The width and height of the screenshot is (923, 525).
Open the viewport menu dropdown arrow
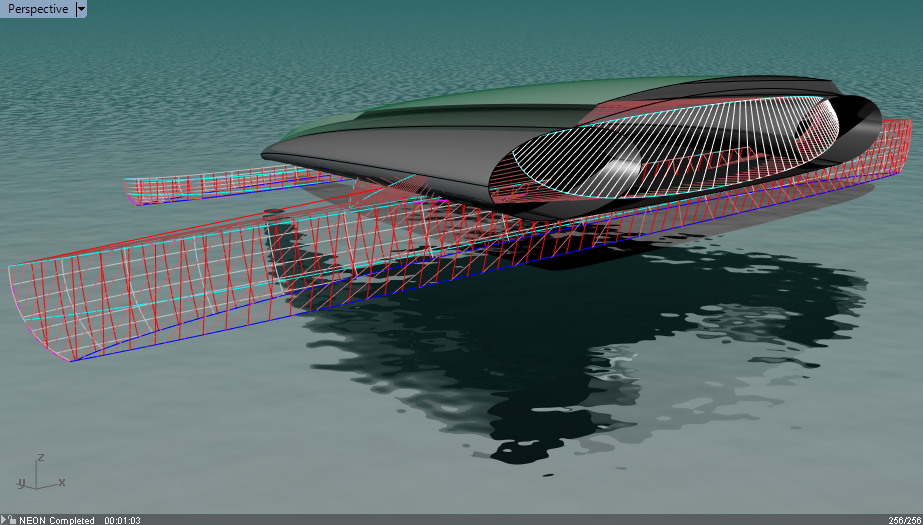pos(81,9)
